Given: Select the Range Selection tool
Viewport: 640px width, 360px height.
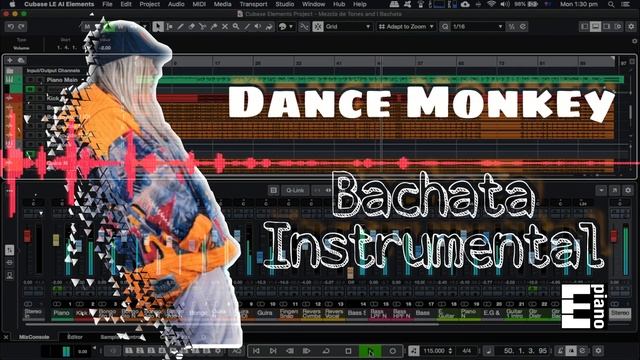Looking at the screenshot, I should click(169, 27).
